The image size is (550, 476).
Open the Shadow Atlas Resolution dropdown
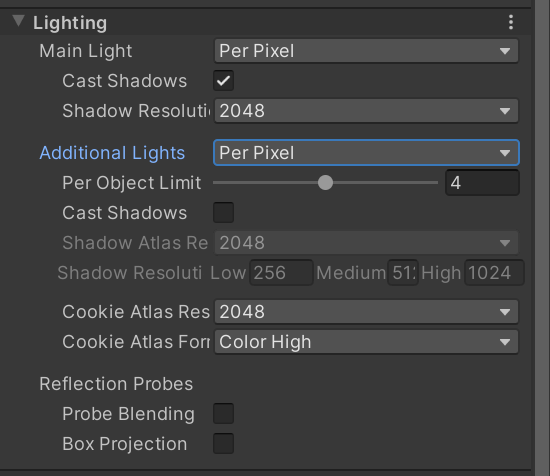tap(366, 243)
